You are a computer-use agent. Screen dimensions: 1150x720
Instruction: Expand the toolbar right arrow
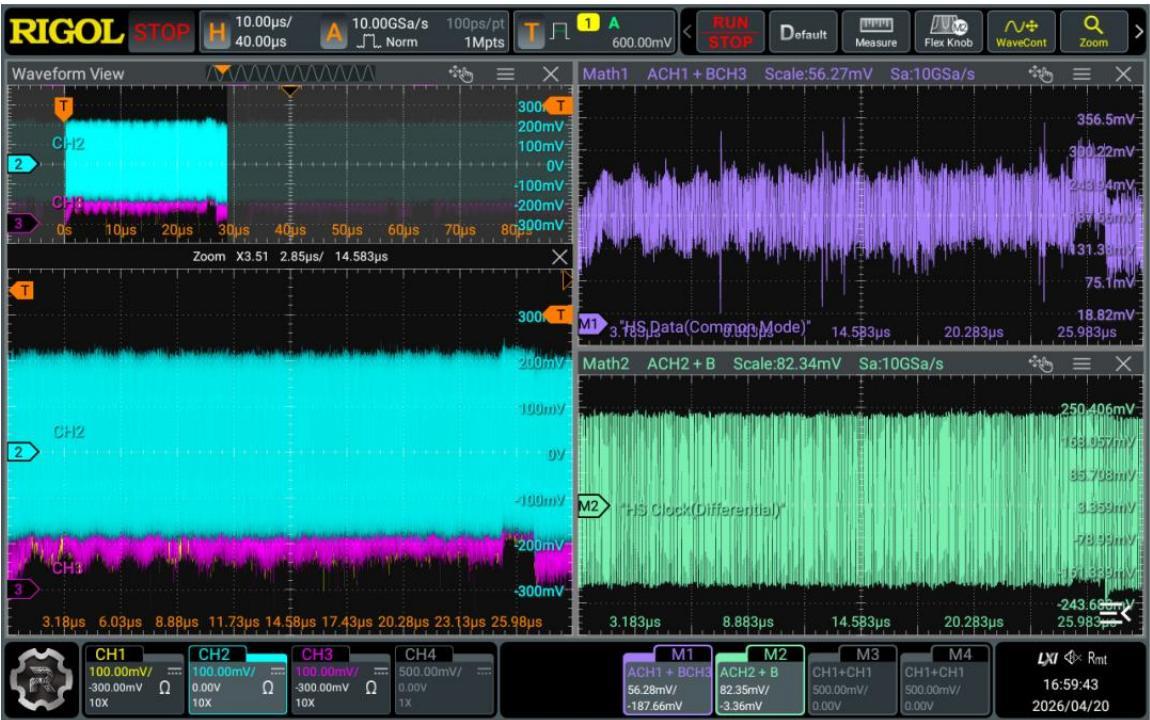click(1139, 32)
